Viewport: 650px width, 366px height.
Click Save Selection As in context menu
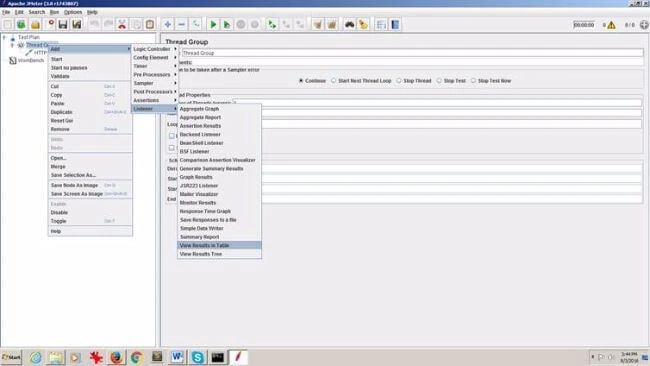[x=90, y=175]
